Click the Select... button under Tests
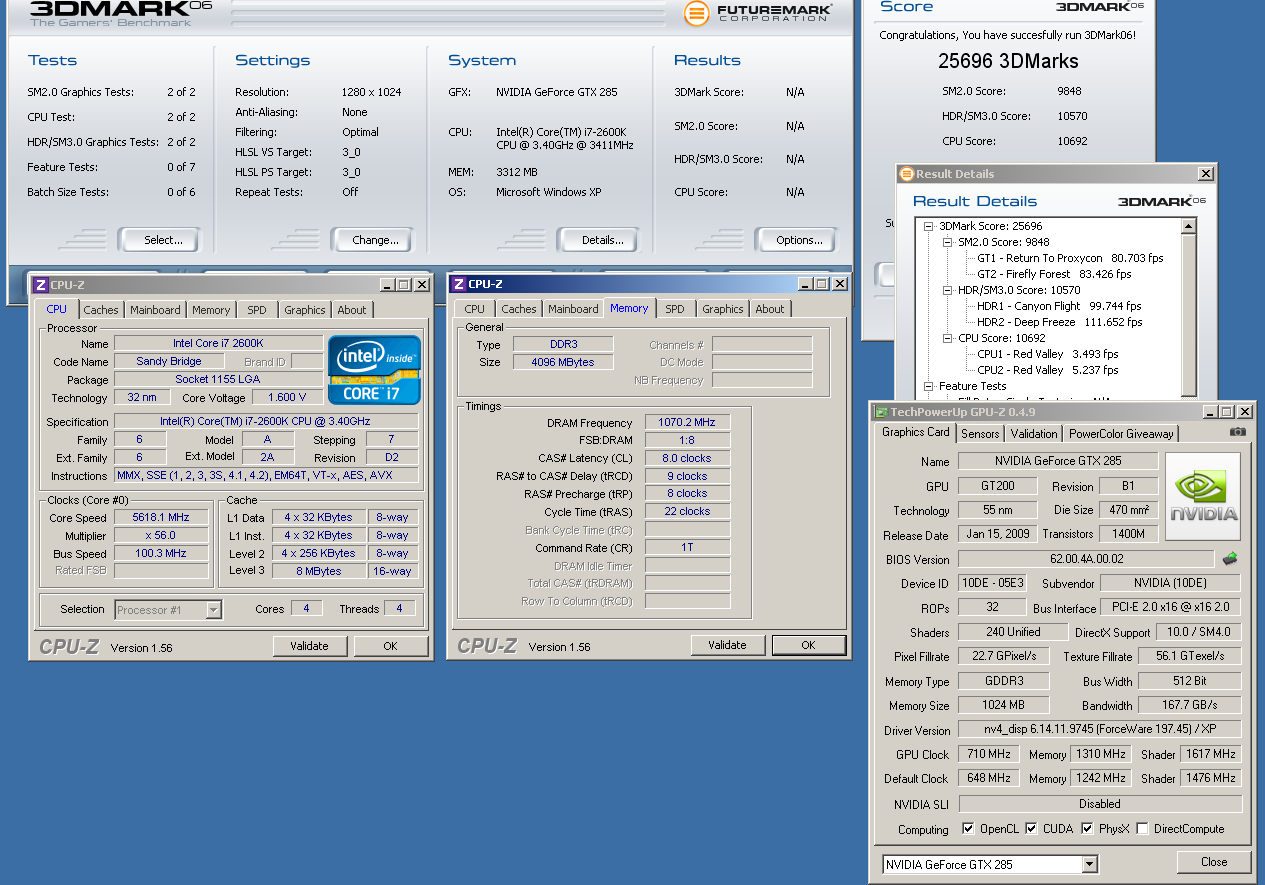Viewport: 1265px width, 885px height. coord(163,240)
